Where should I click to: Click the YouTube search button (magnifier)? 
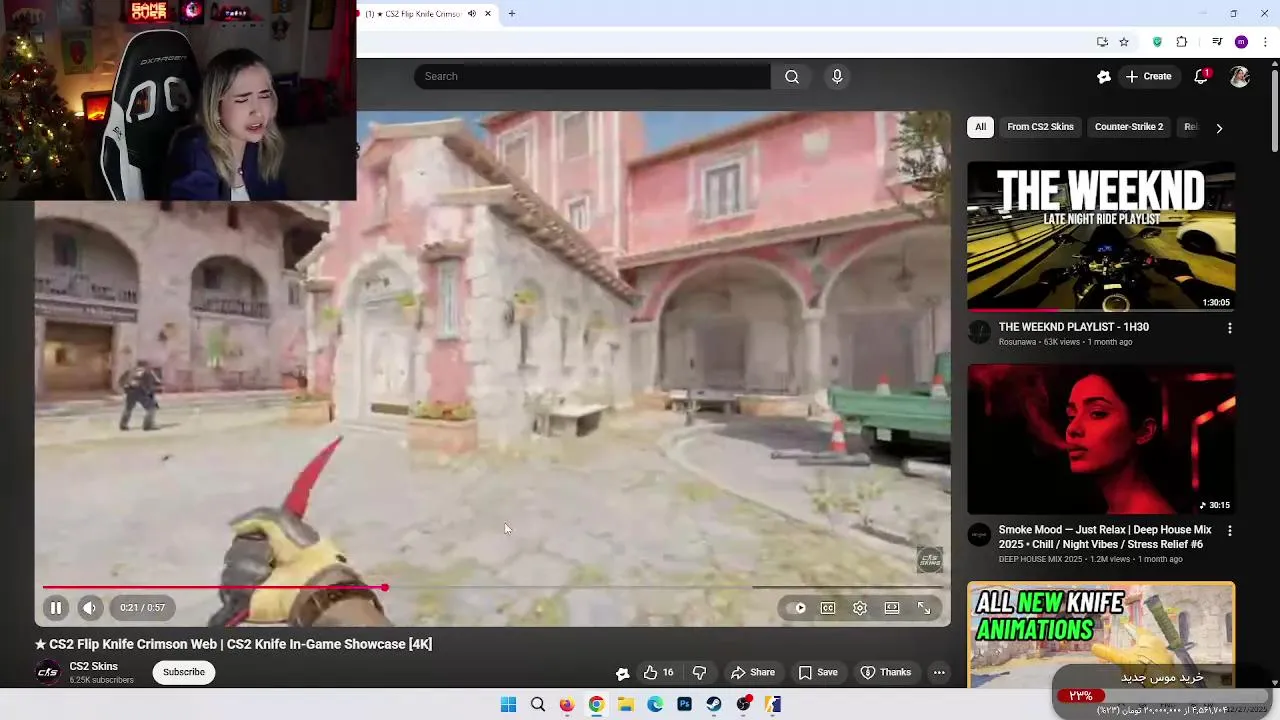point(792,76)
